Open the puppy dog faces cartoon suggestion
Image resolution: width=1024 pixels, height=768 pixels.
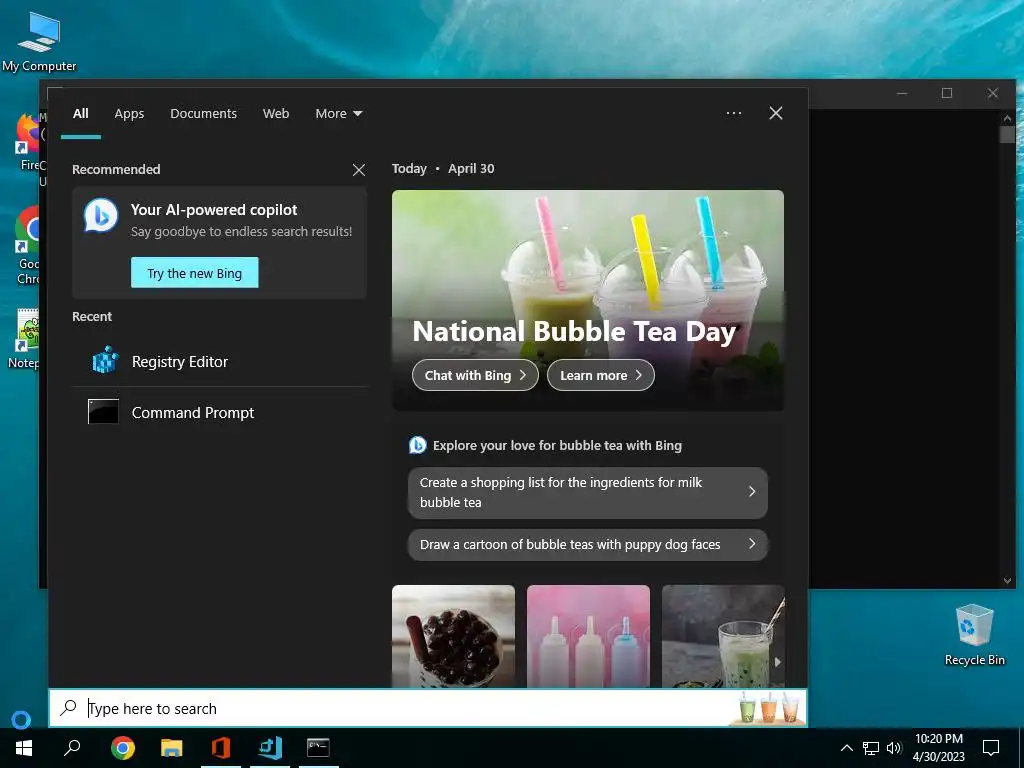click(x=587, y=545)
